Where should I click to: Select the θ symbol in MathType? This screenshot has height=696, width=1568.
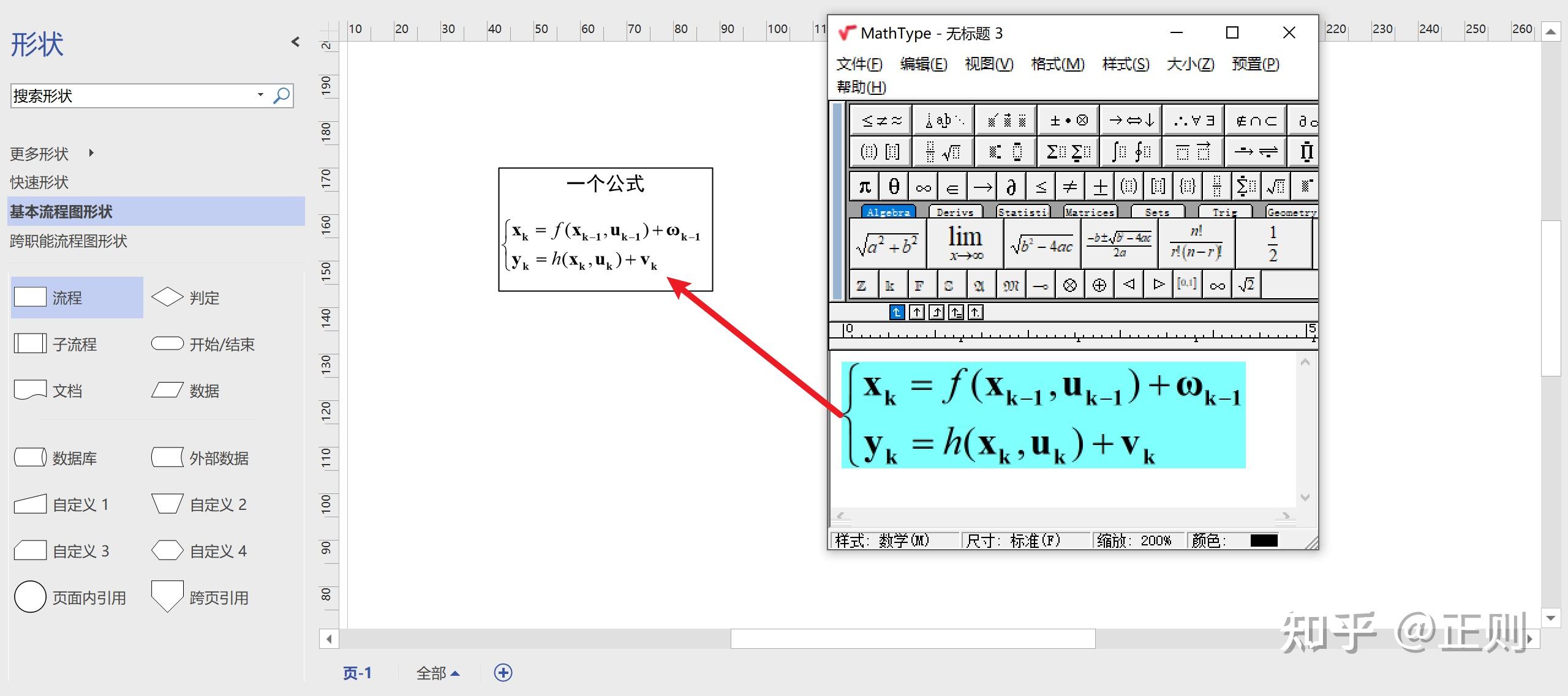[893, 185]
